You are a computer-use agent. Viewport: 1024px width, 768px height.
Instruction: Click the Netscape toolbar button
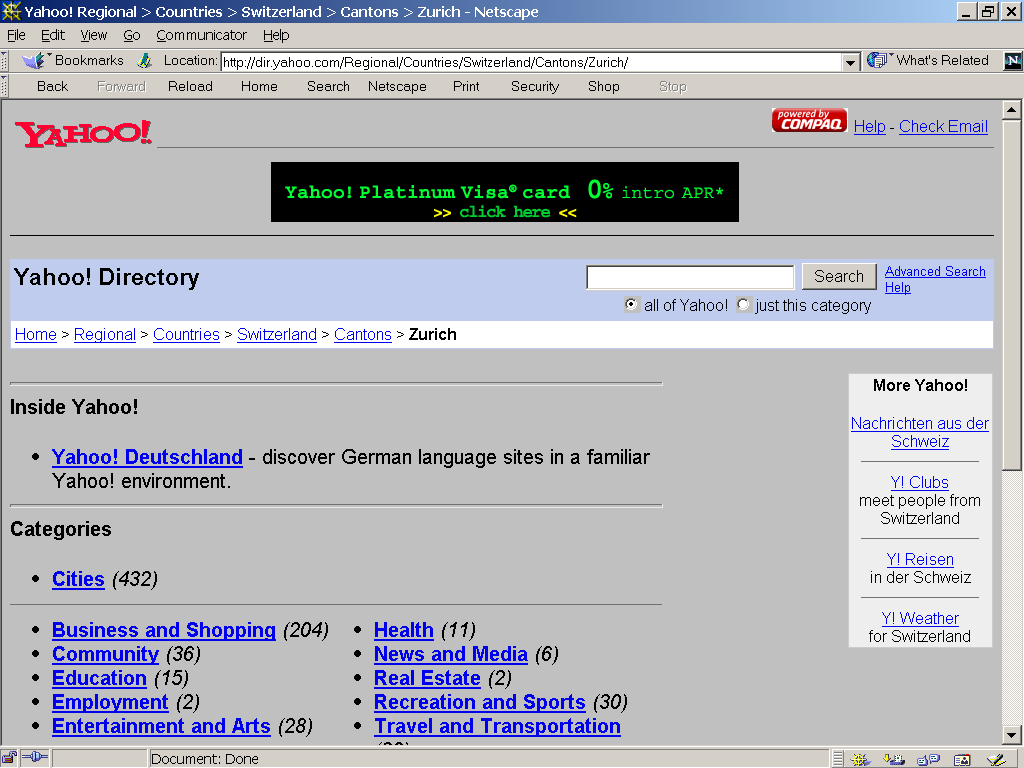pos(397,86)
